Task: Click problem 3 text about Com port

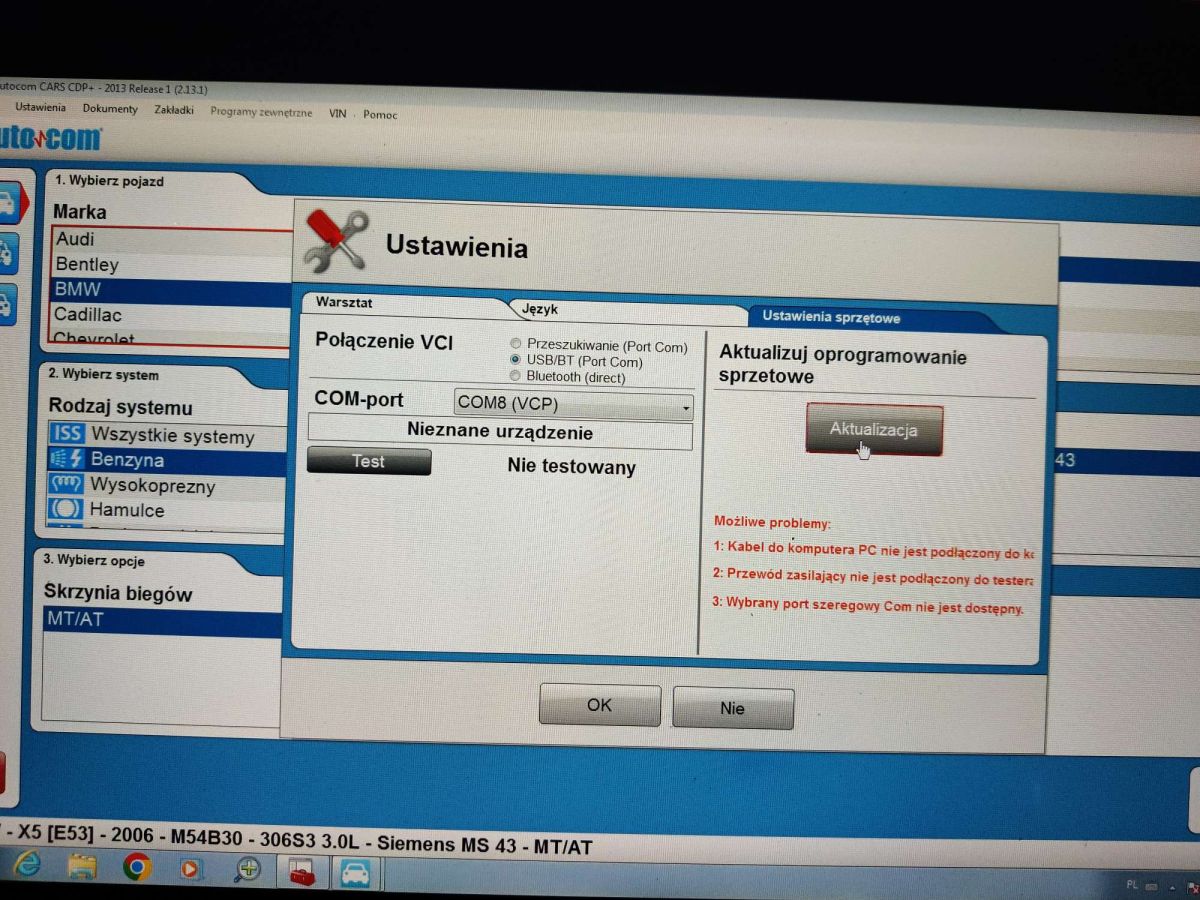Action: point(868,605)
